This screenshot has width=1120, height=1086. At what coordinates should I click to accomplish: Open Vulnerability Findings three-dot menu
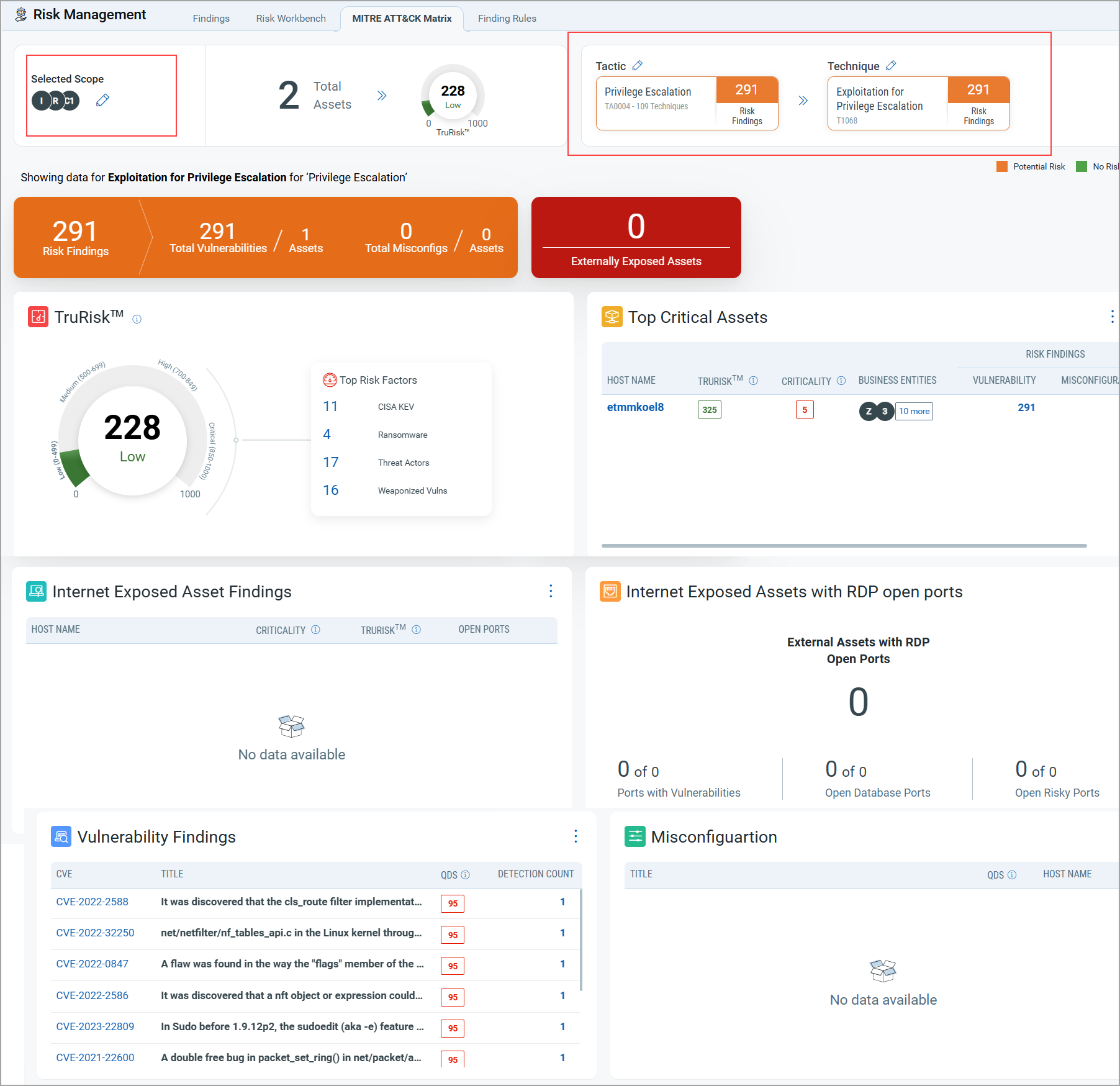(x=576, y=836)
